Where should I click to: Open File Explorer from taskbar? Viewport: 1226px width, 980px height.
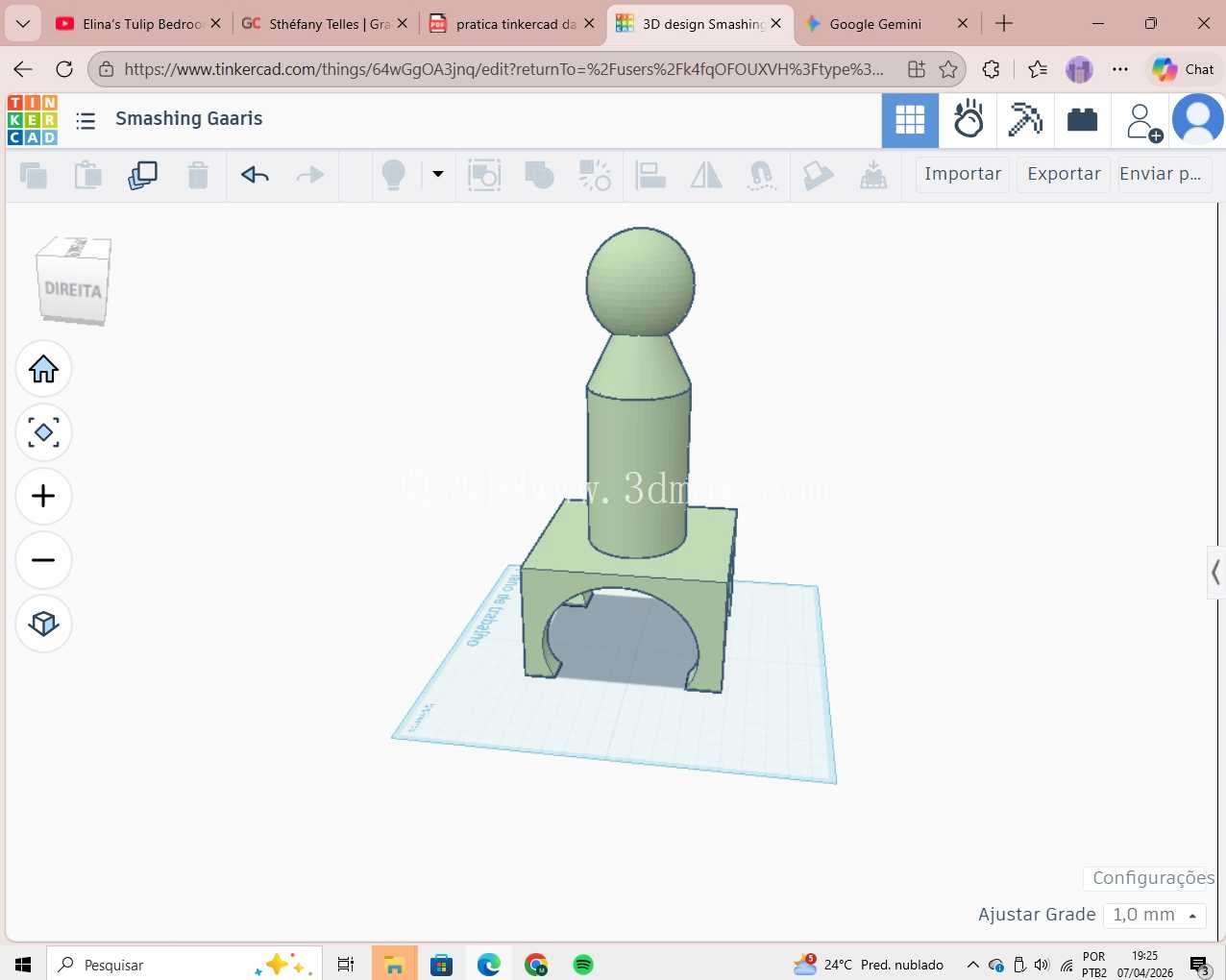[x=394, y=965]
